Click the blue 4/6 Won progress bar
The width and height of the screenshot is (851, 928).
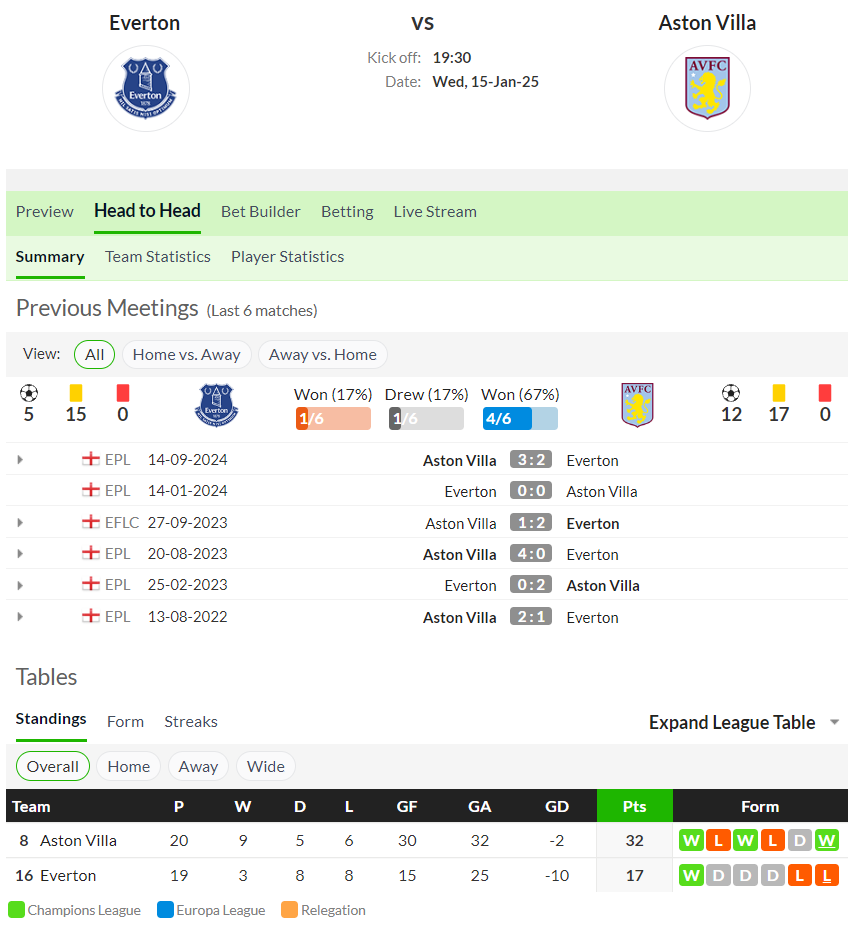(520, 418)
